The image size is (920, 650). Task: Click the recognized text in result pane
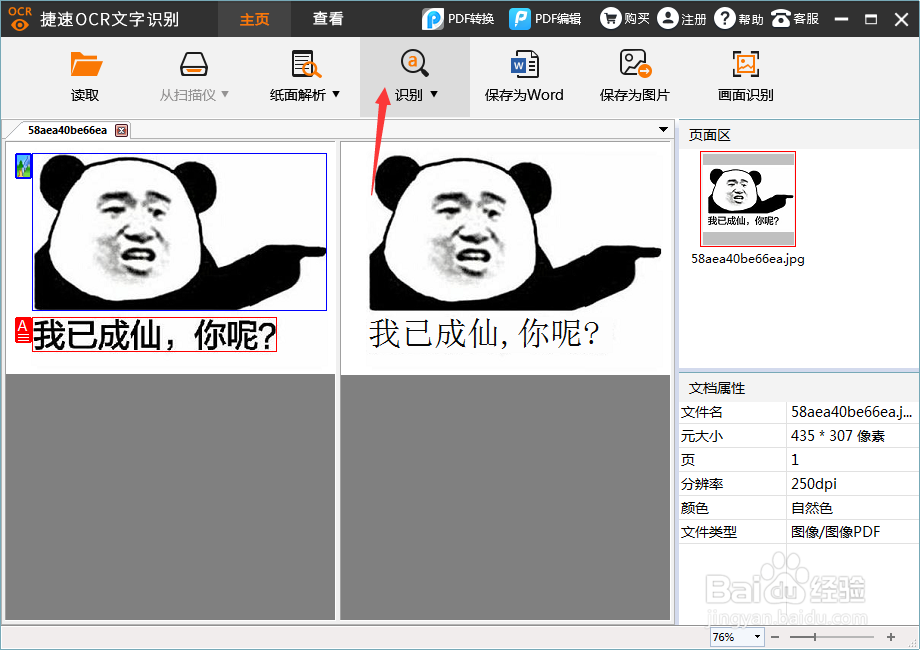pos(484,333)
